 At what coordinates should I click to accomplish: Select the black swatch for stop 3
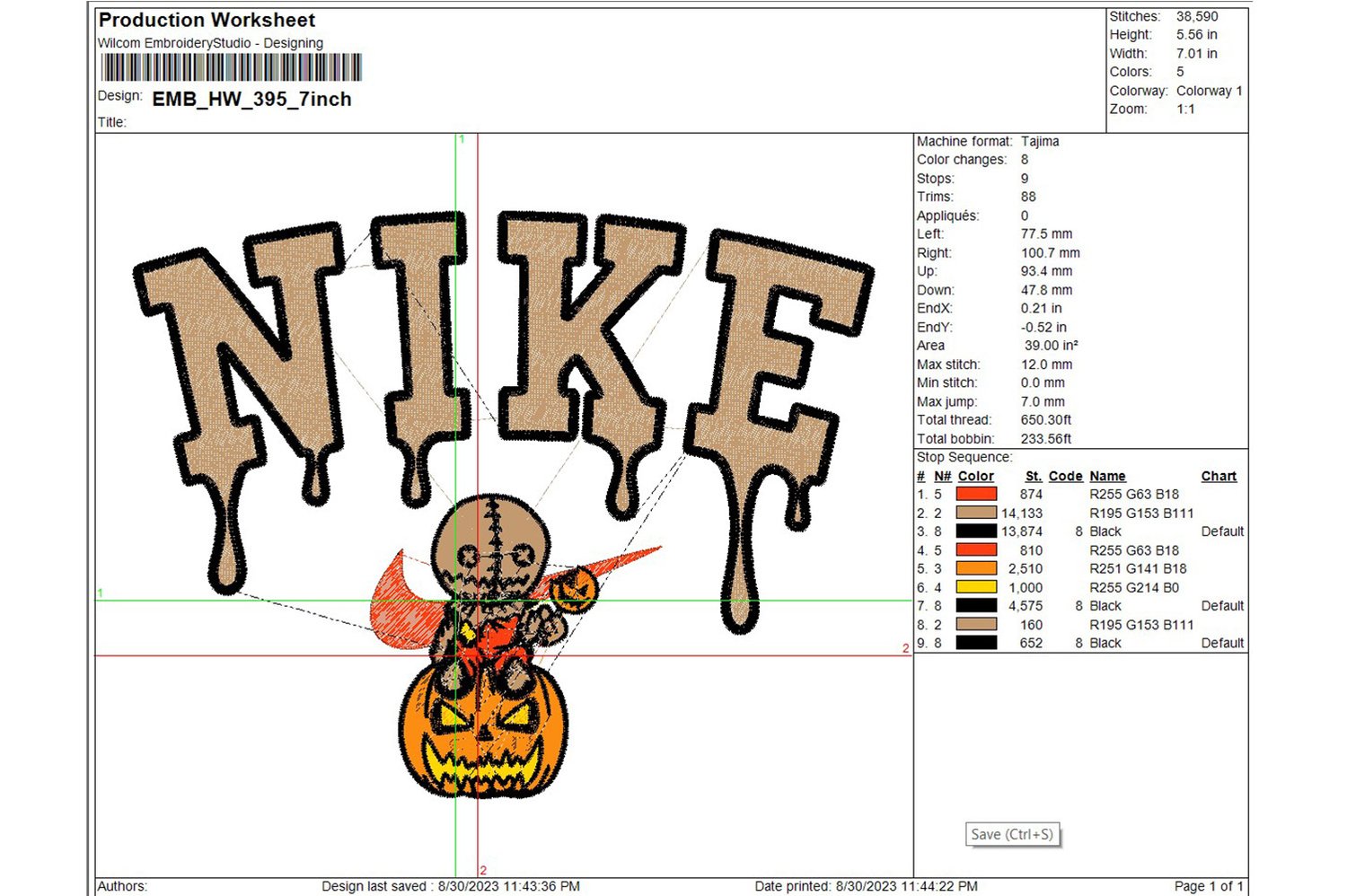tap(976, 531)
